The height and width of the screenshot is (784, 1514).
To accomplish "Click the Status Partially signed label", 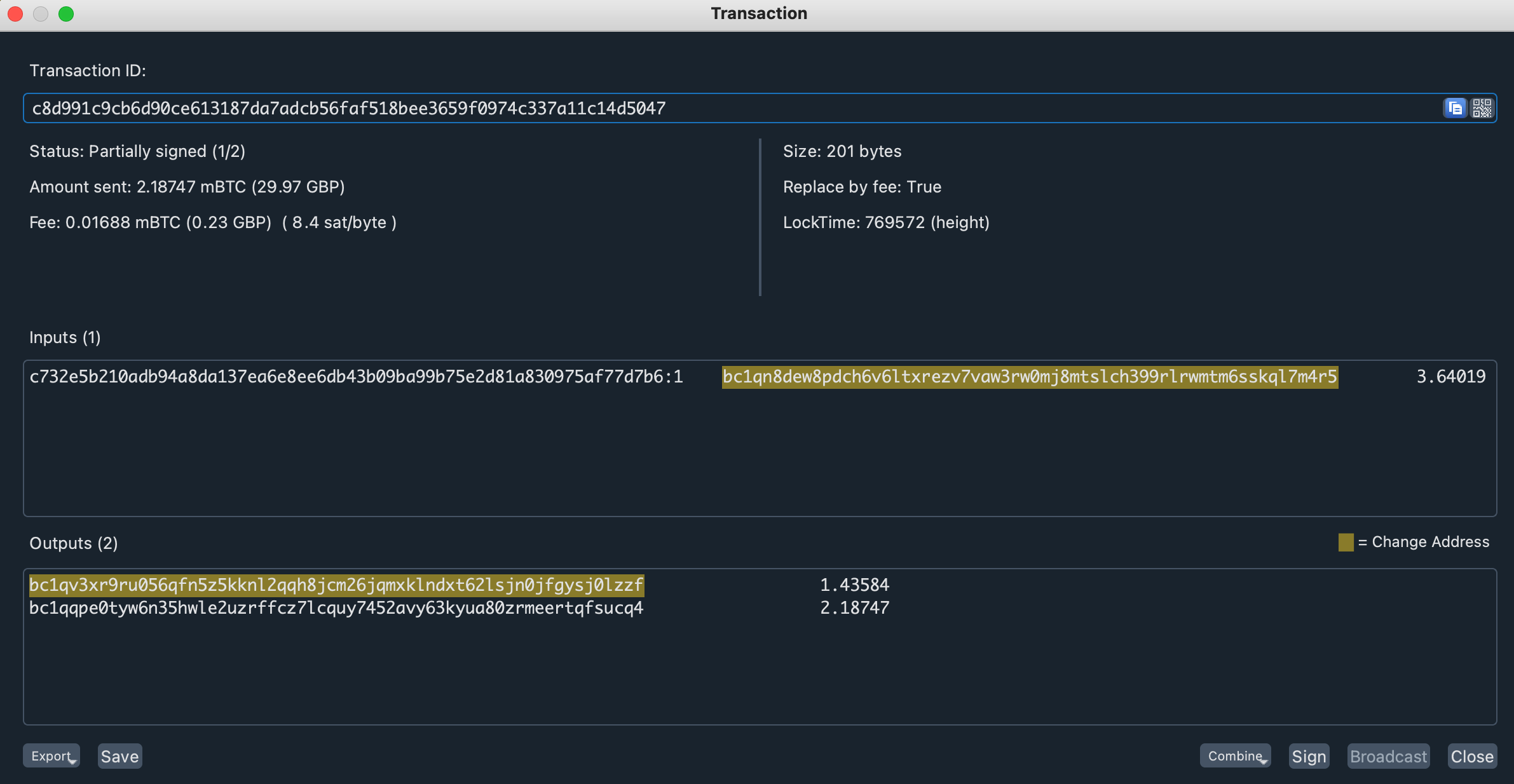I will point(137,151).
